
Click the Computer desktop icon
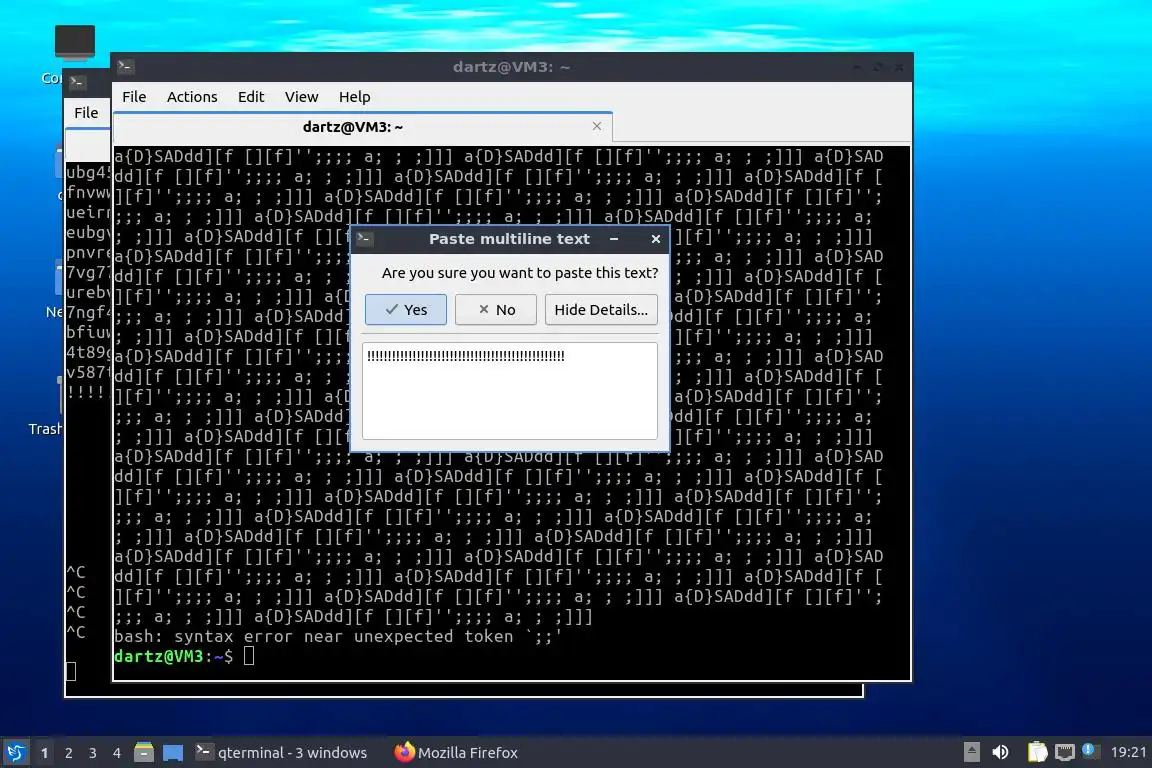[74, 43]
